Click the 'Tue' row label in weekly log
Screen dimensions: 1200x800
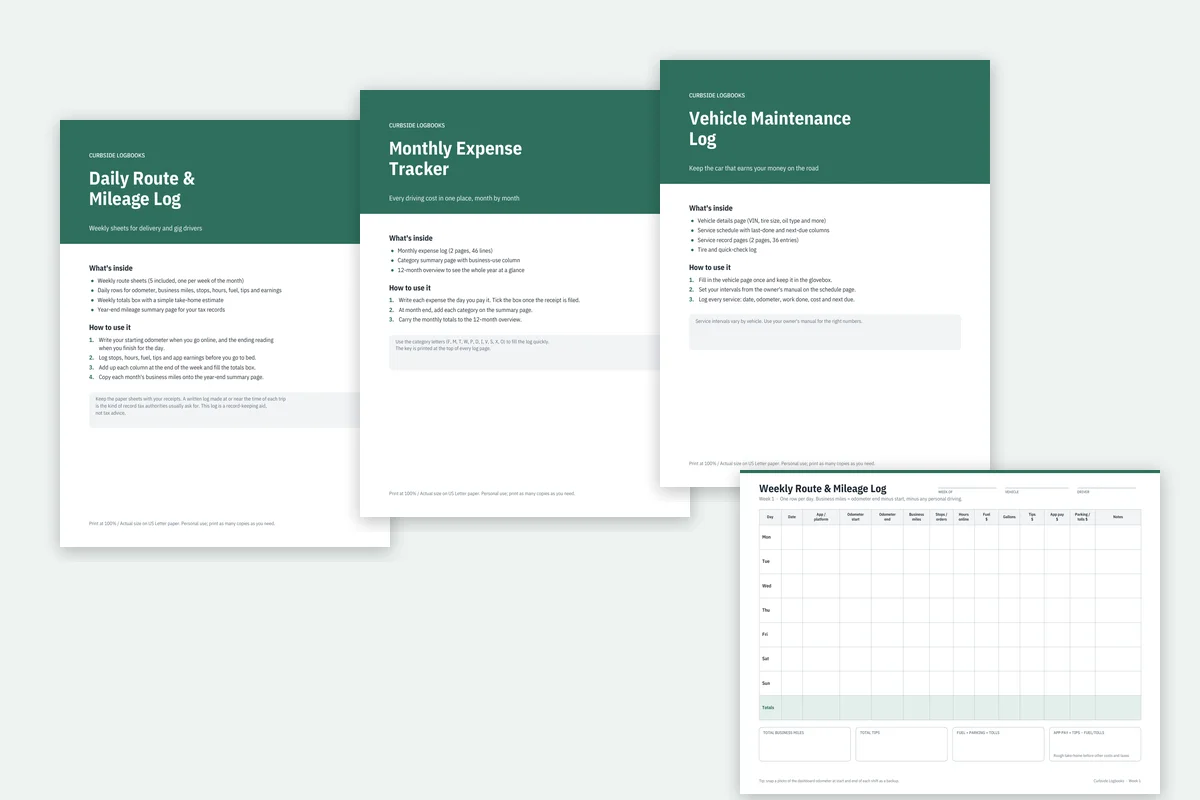[766, 561]
